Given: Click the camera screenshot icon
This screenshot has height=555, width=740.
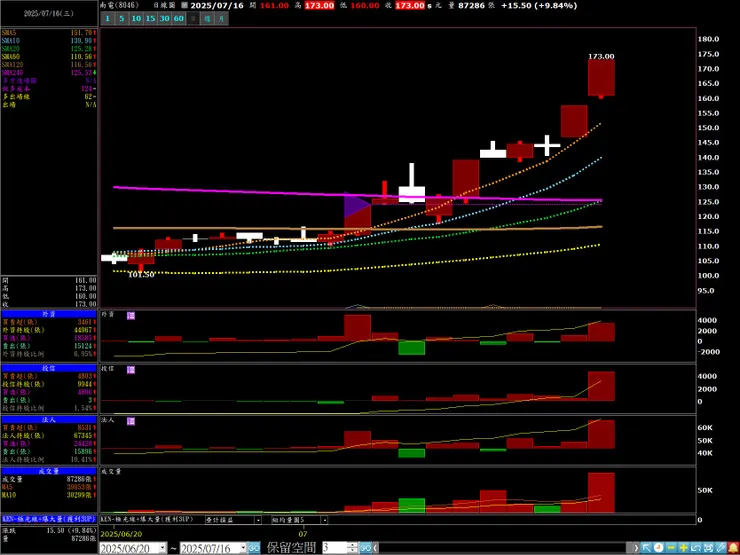Looking at the screenshot, I should (707, 548).
